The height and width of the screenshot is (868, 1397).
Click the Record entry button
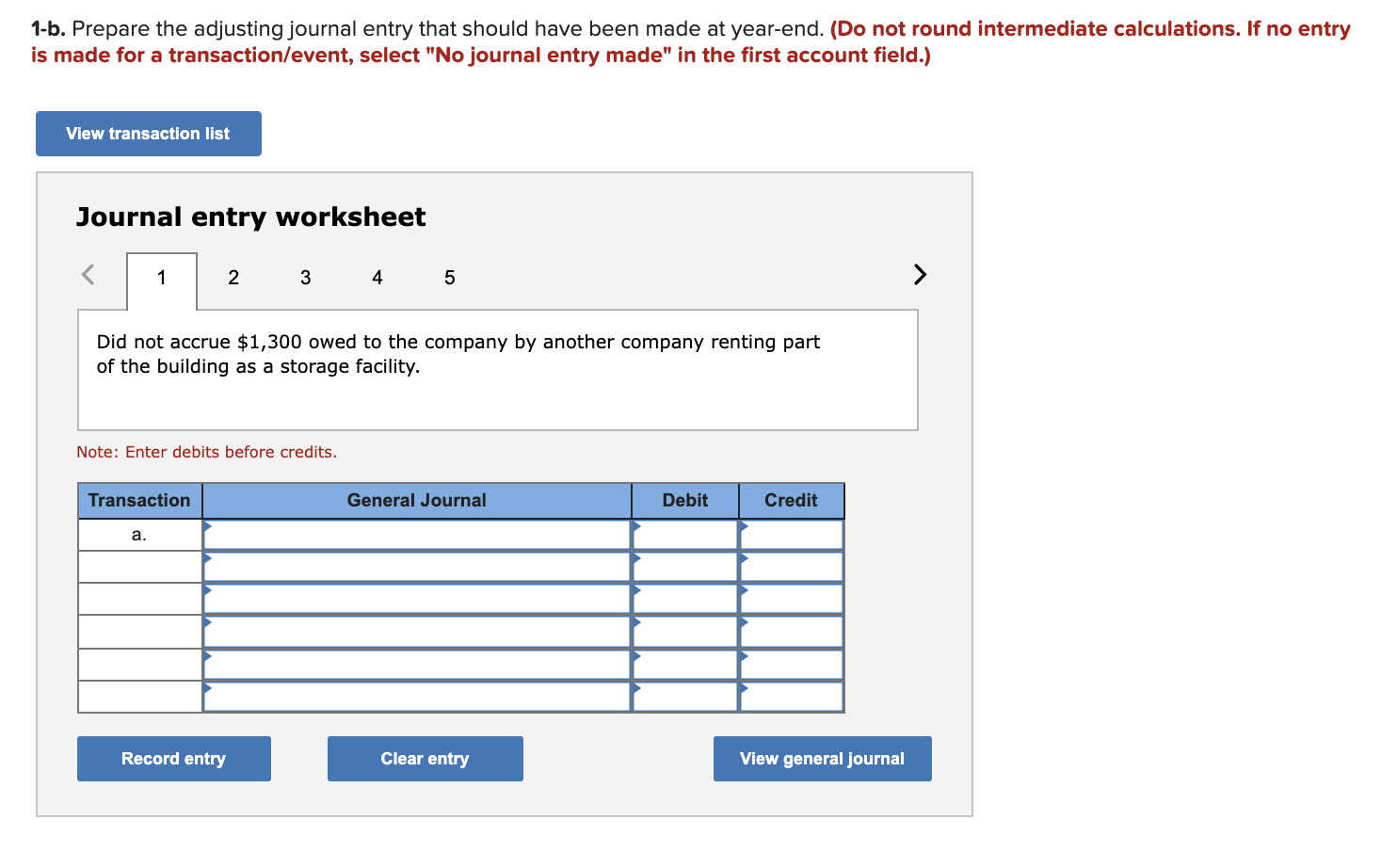click(174, 759)
